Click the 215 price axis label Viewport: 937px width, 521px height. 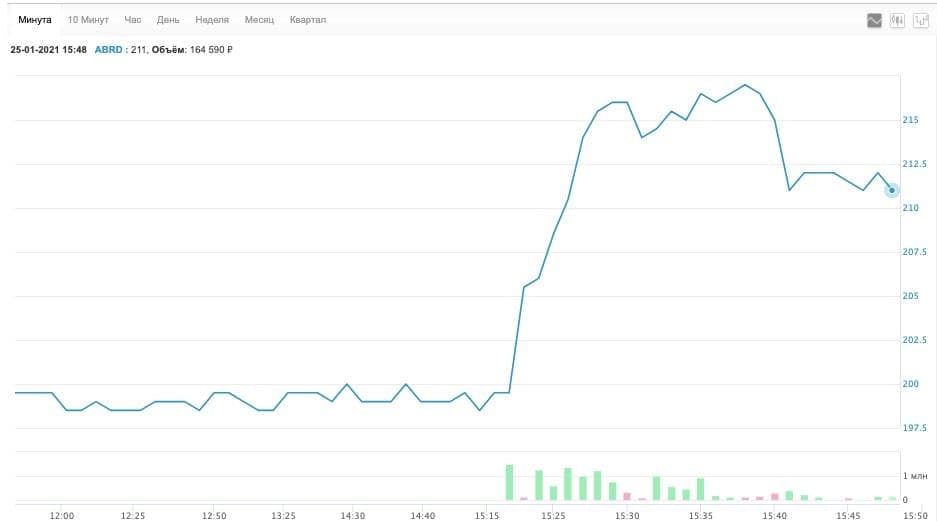coord(910,120)
